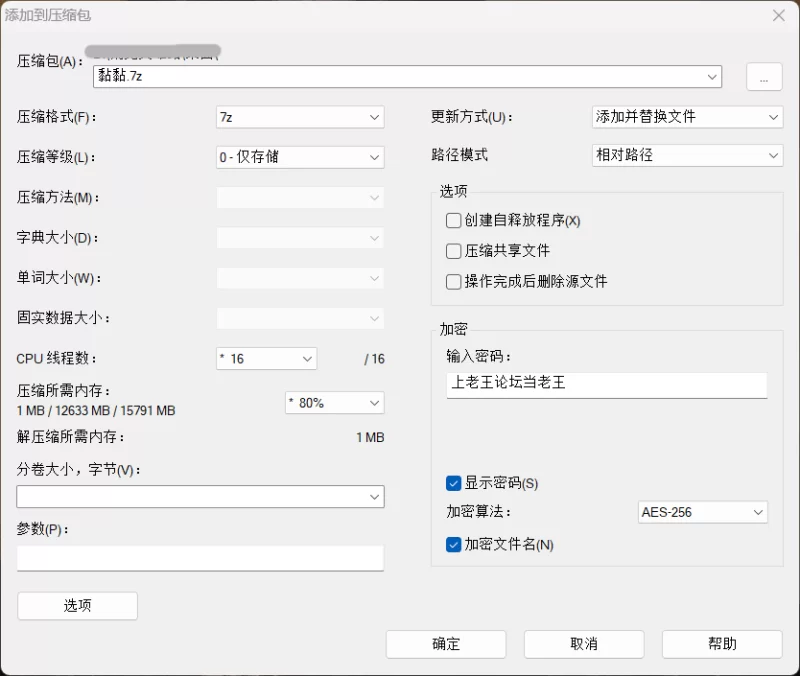Open the 更新方式 dropdown
Screen dimensions: 800x676
pyautogui.click(x=687, y=117)
